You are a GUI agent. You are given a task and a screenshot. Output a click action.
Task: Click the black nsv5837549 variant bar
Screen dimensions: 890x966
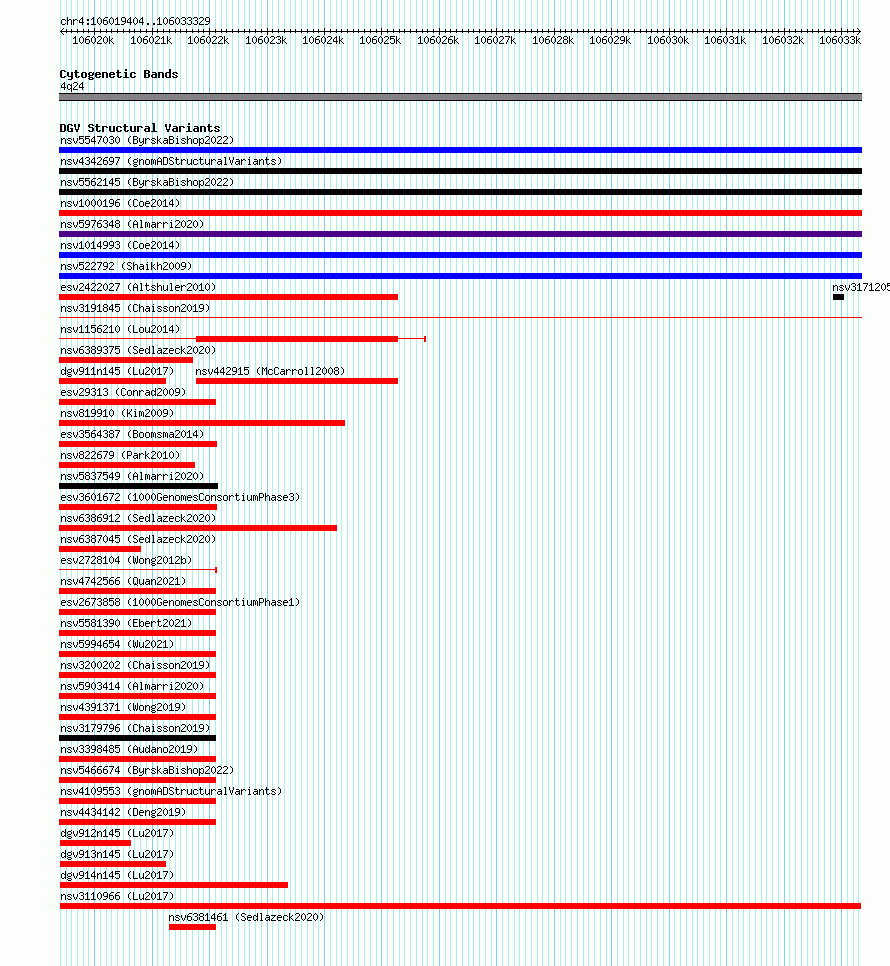coord(139,486)
